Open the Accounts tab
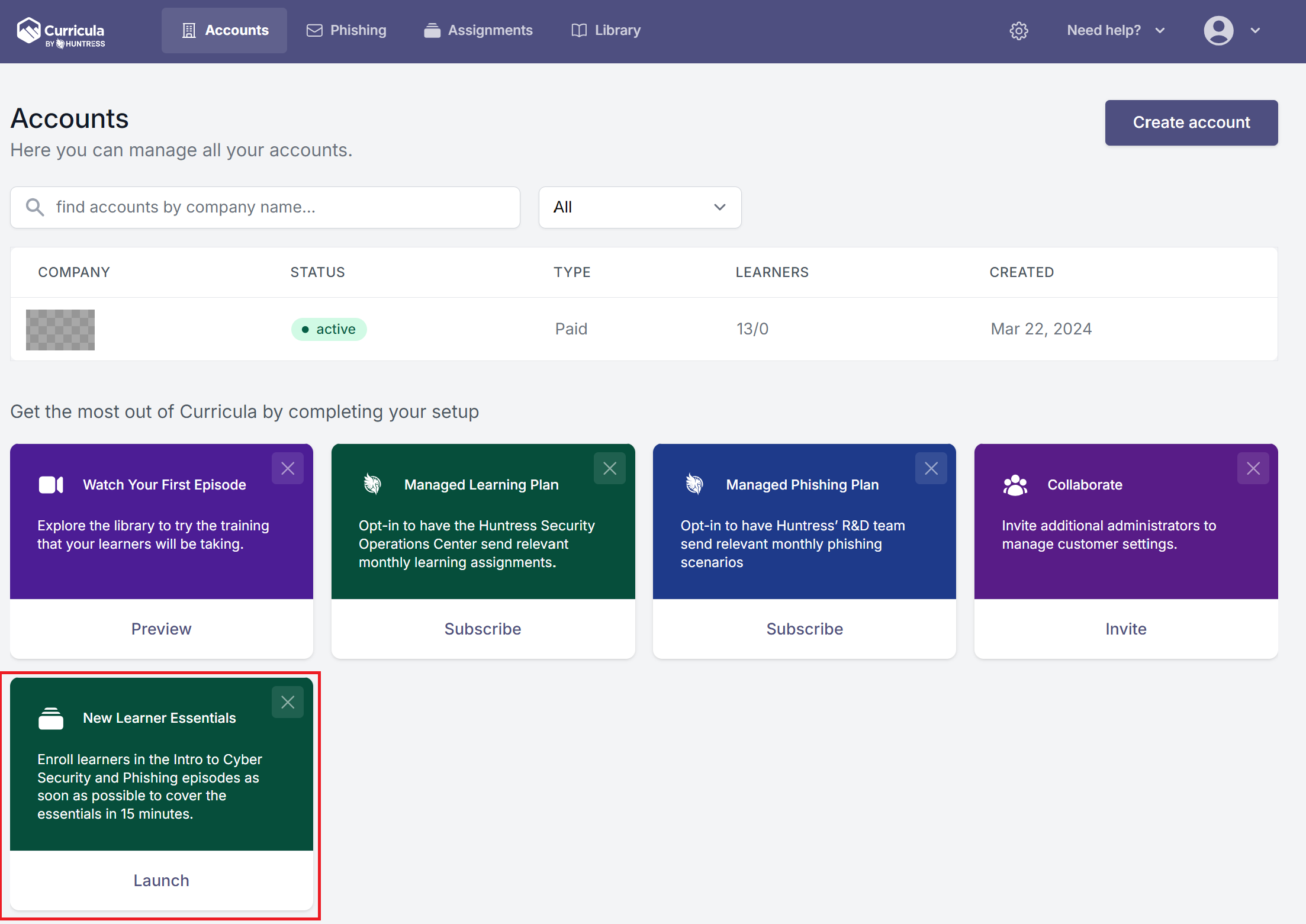The width and height of the screenshot is (1306, 924). (224, 30)
